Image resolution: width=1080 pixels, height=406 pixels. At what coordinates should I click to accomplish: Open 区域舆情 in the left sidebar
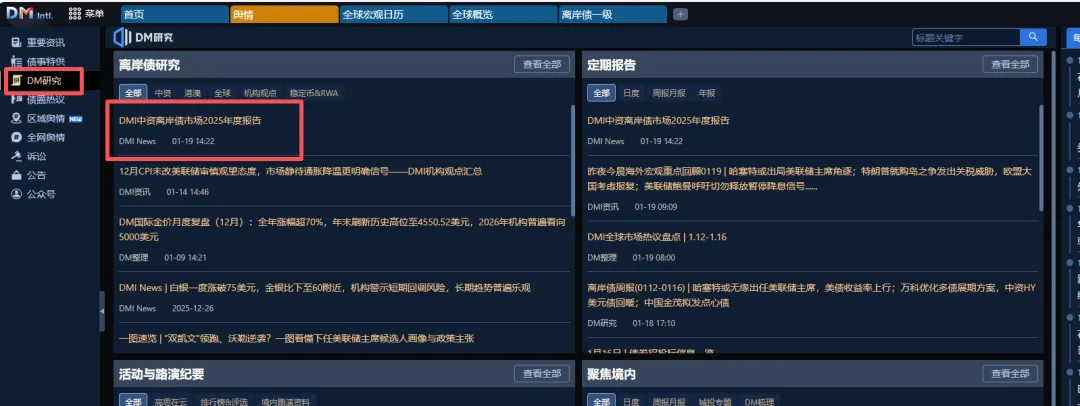tap(47, 119)
